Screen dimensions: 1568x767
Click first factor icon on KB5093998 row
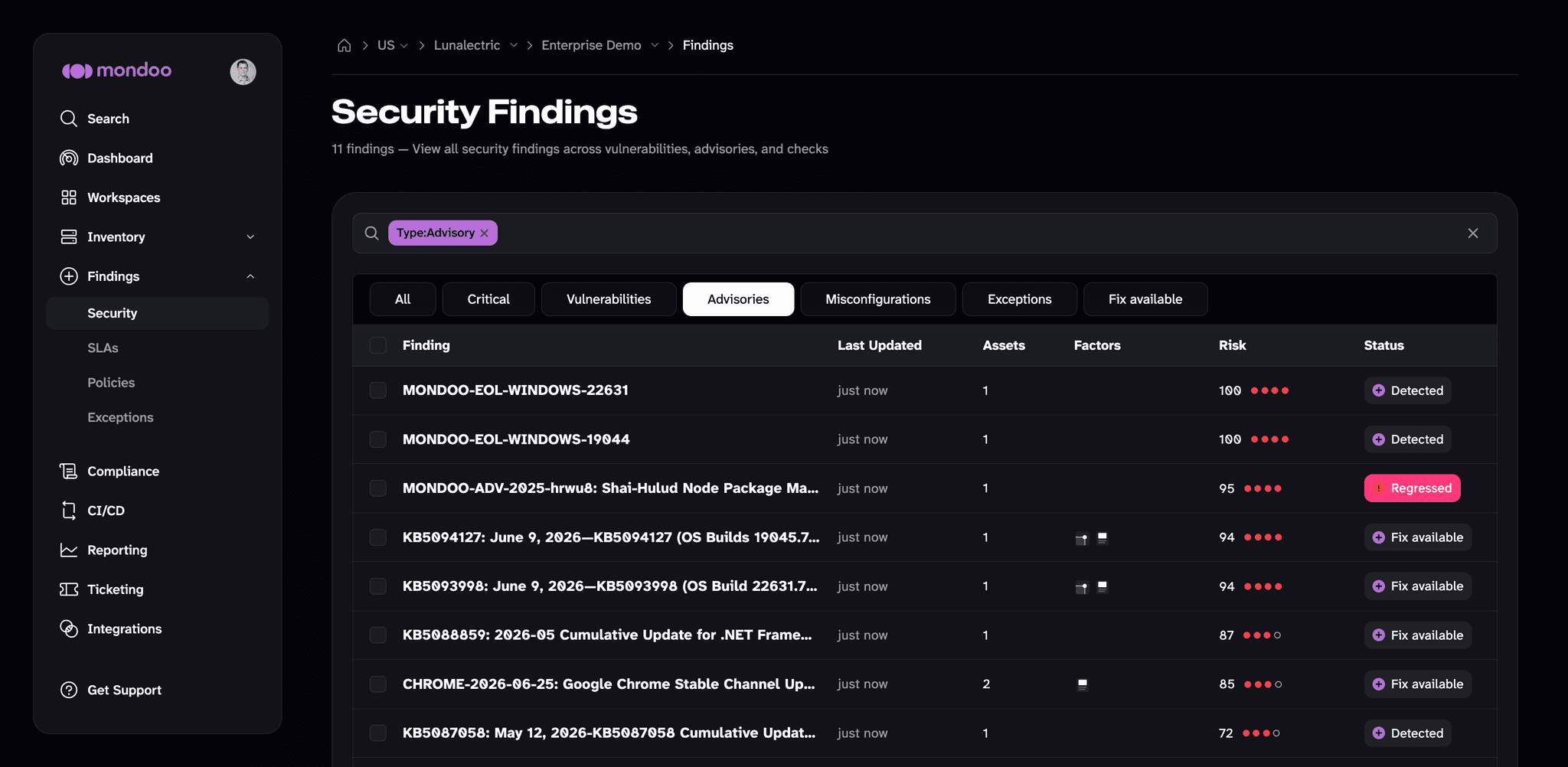coord(1082,587)
